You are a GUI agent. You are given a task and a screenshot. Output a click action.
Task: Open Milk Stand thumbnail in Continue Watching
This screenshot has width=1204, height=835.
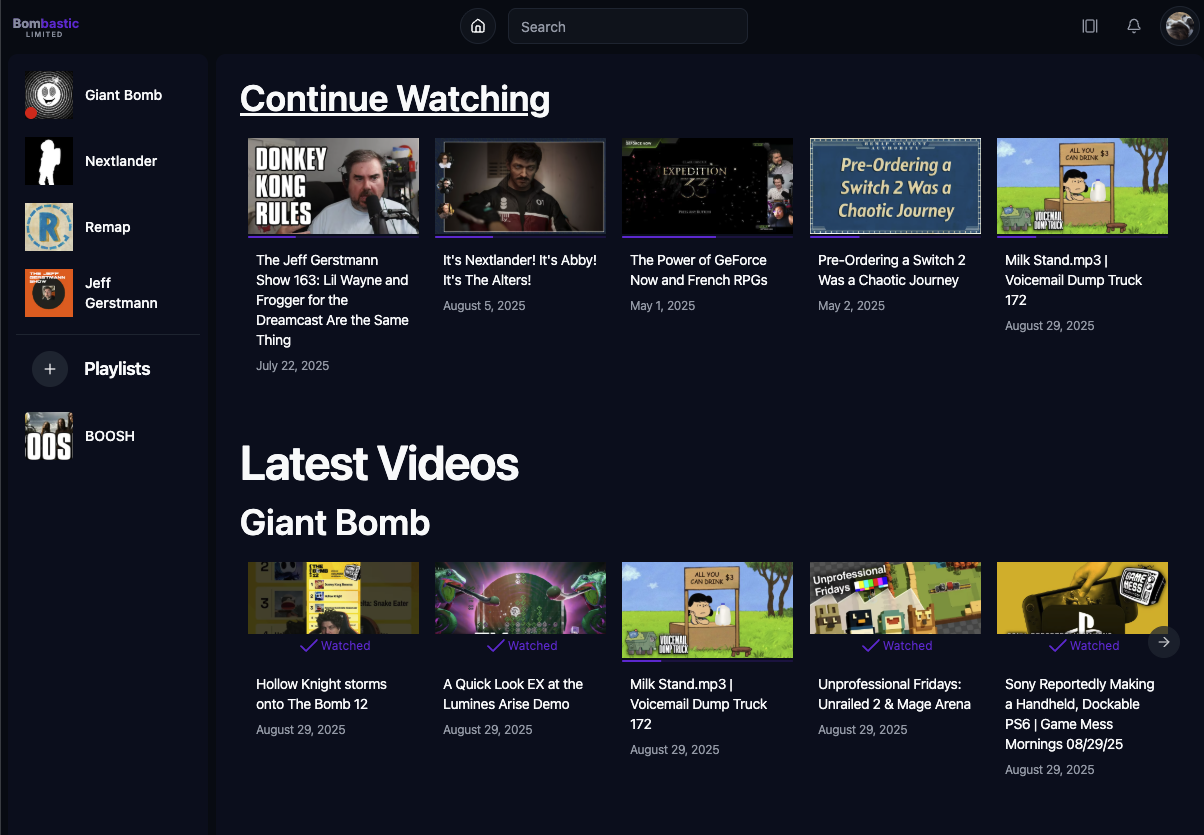point(1082,186)
